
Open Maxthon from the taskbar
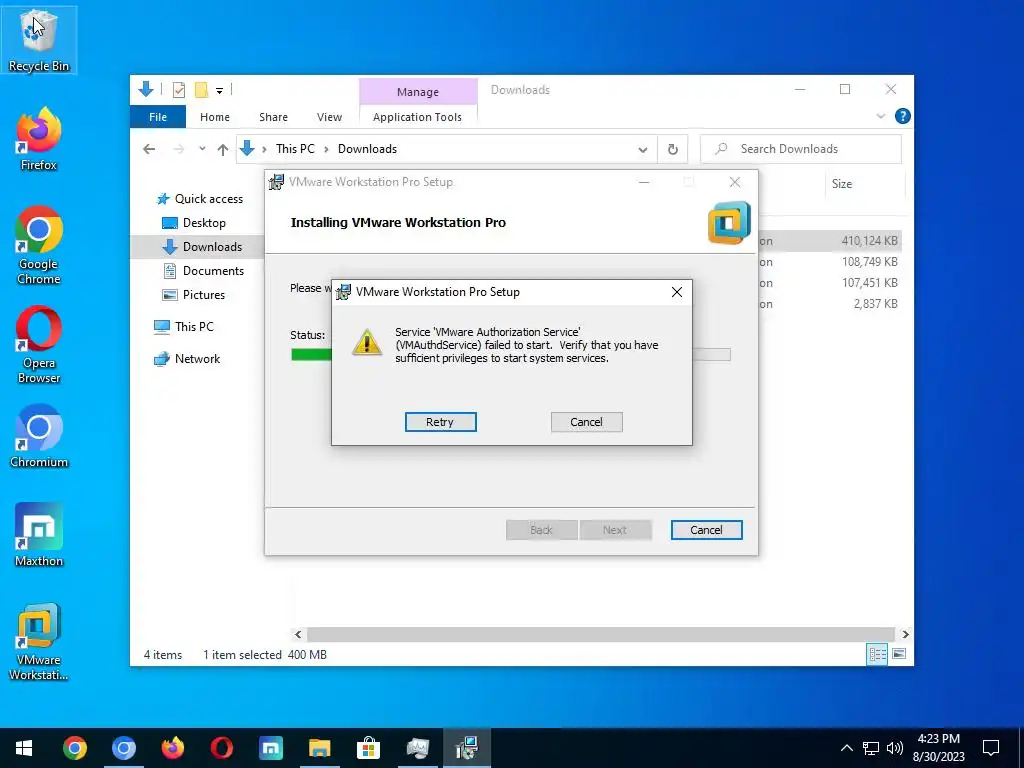tap(270, 748)
